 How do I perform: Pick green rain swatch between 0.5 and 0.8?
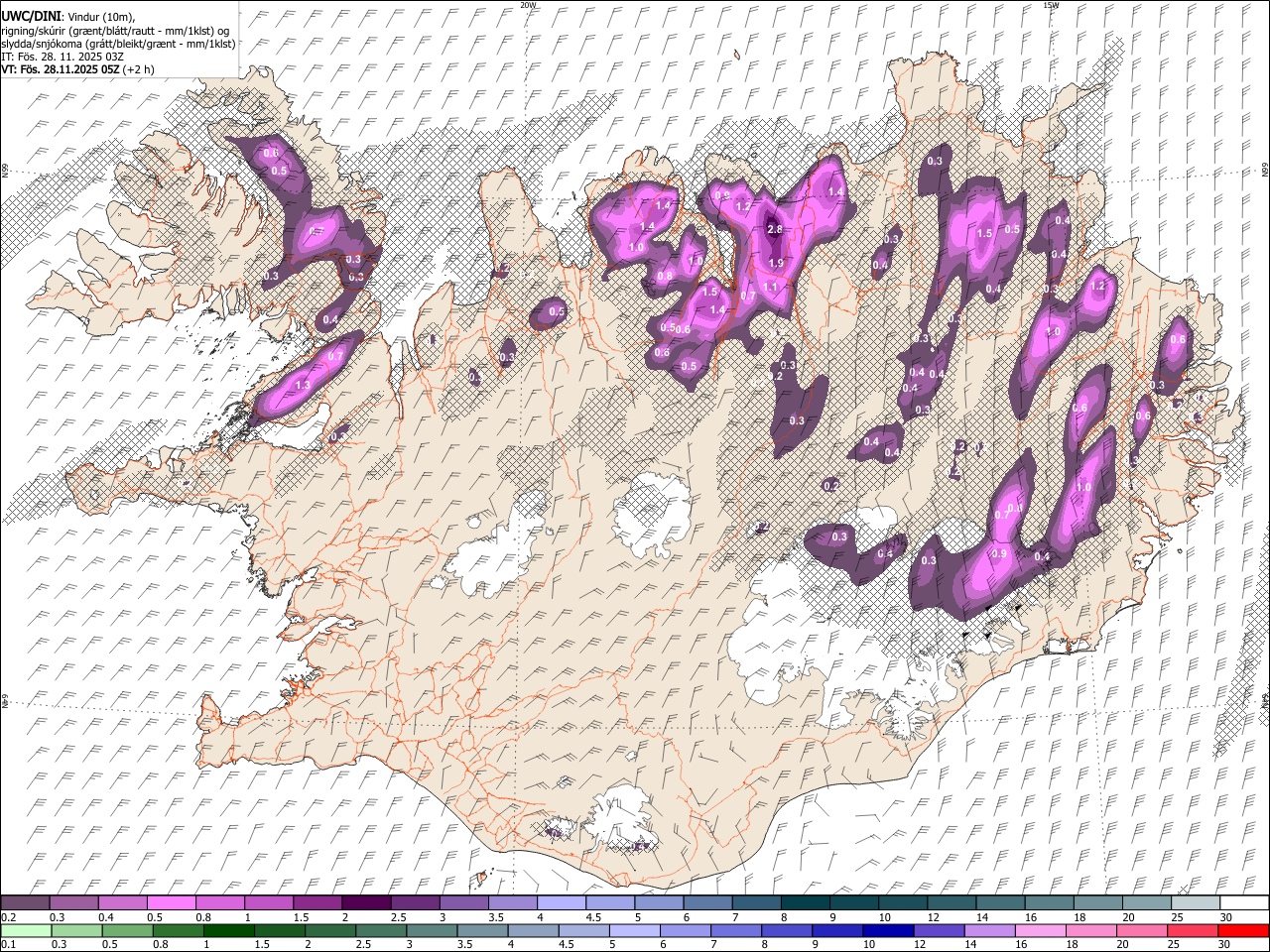(127, 930)
